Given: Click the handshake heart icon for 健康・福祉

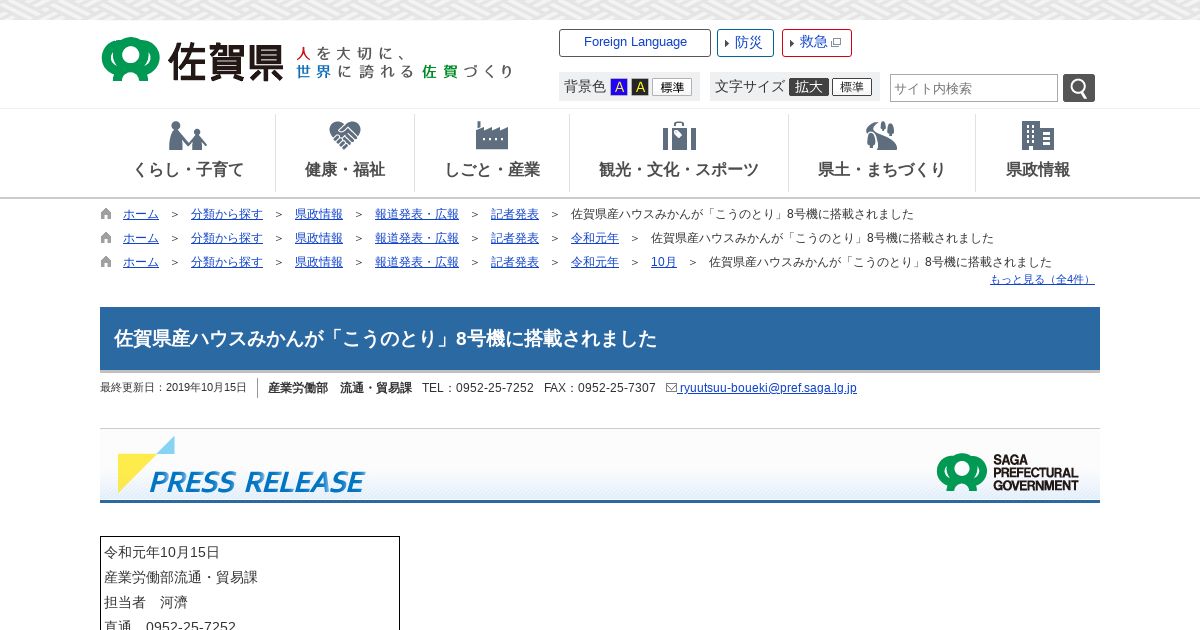Looking at the screenshot, I should pos(345,136).
